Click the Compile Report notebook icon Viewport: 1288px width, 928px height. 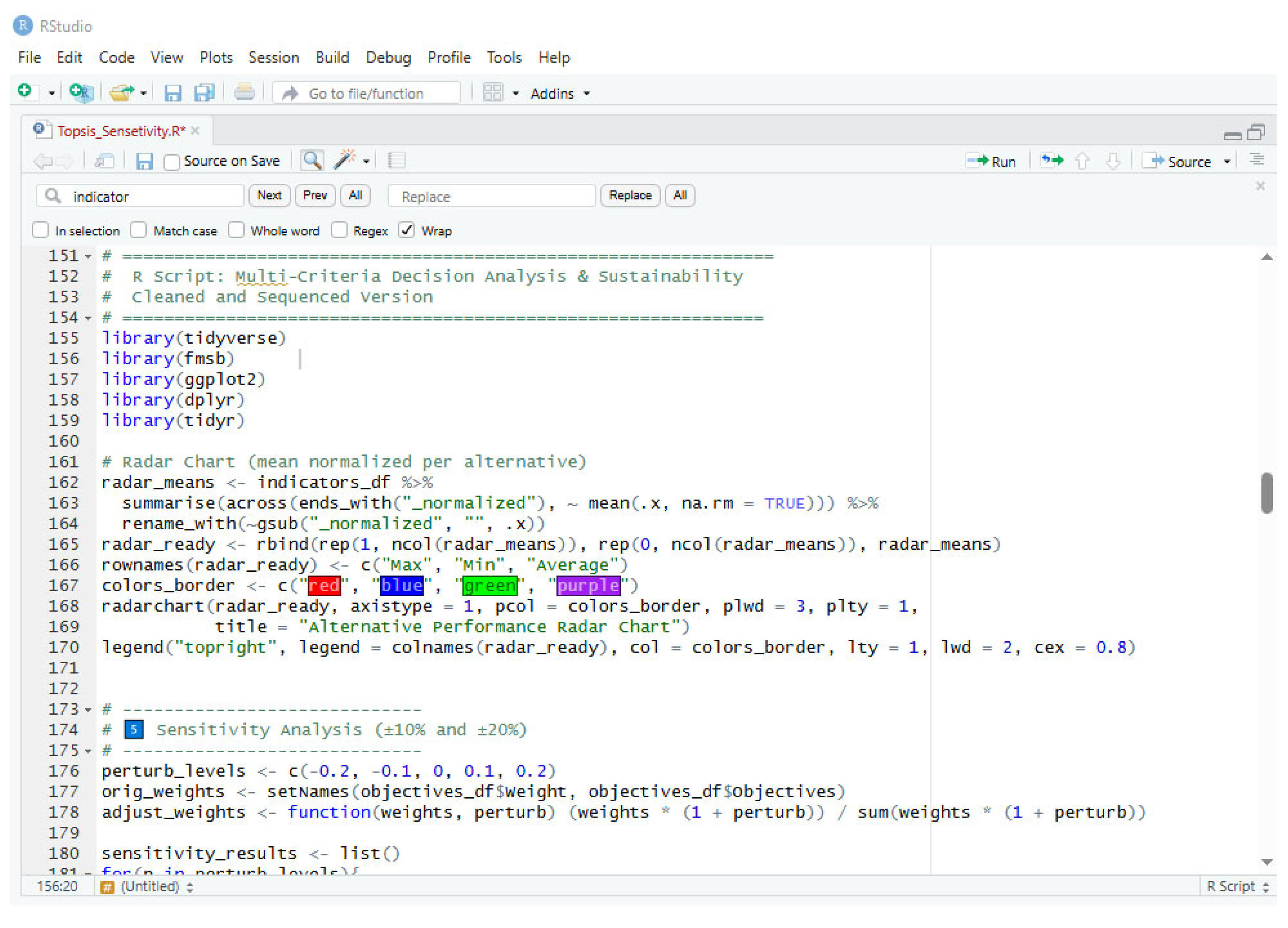396,161
